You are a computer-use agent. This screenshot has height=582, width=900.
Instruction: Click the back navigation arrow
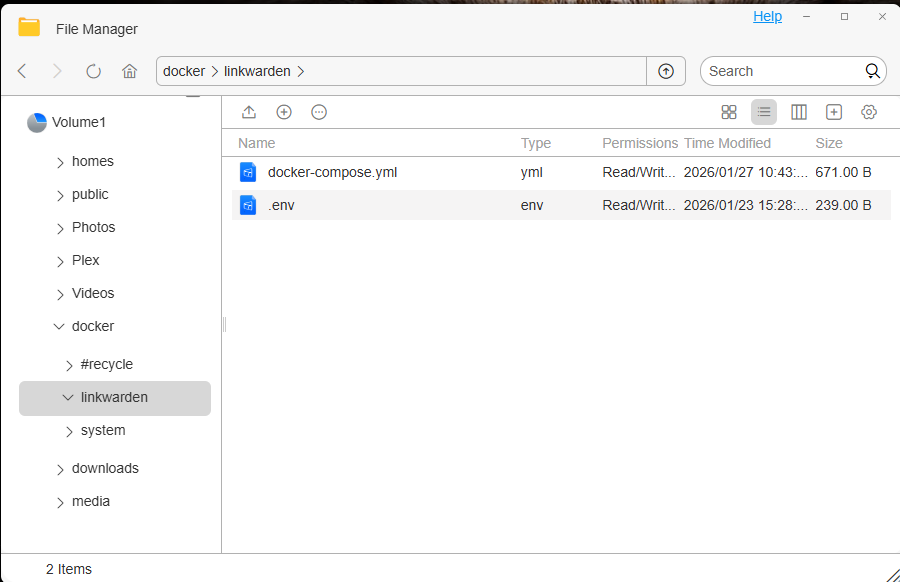click(x=22, y=71)
